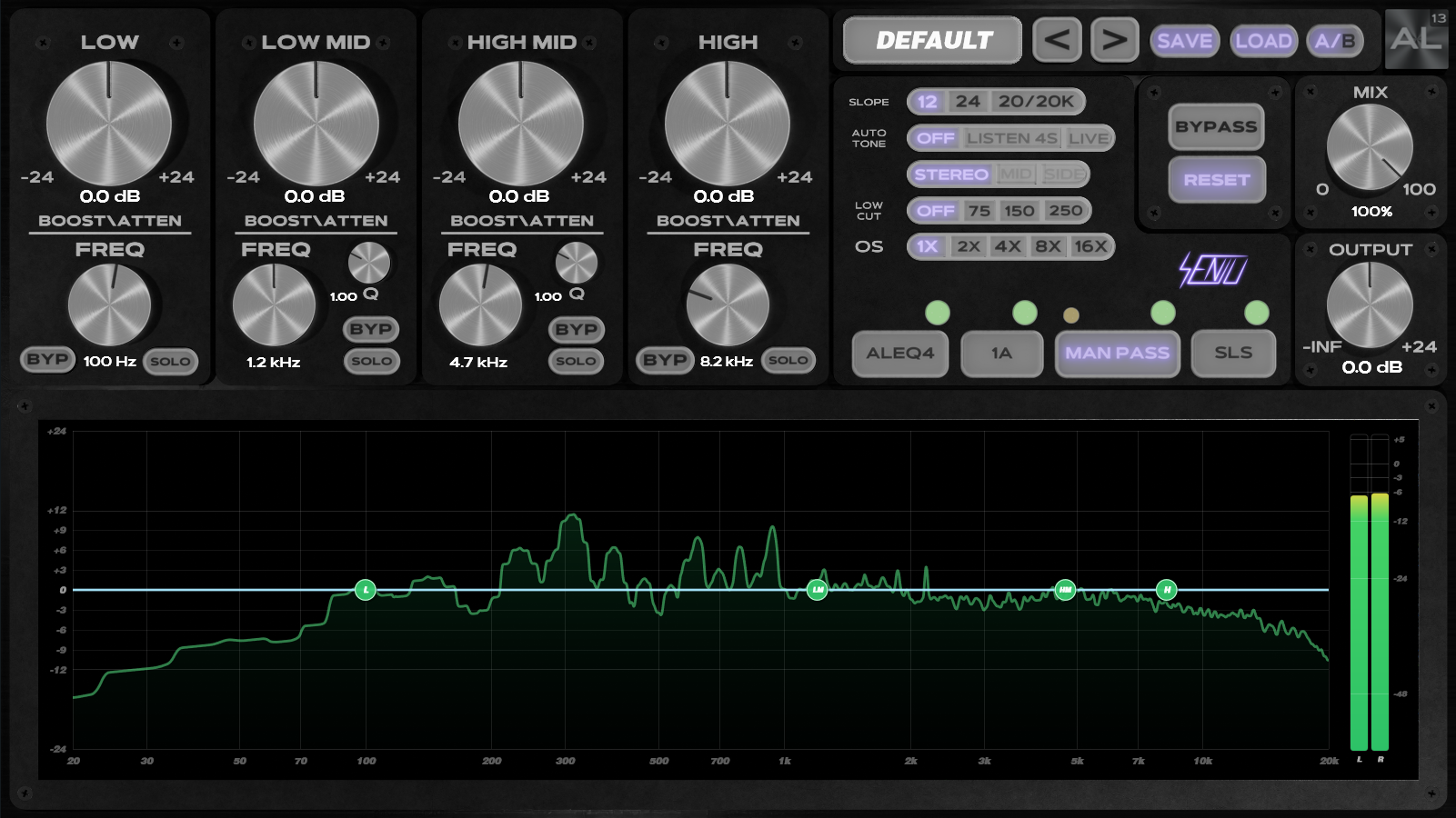Select the 1A mode
The height and width of the screenshot is (818, 1456).
[x=1001, y=353]
